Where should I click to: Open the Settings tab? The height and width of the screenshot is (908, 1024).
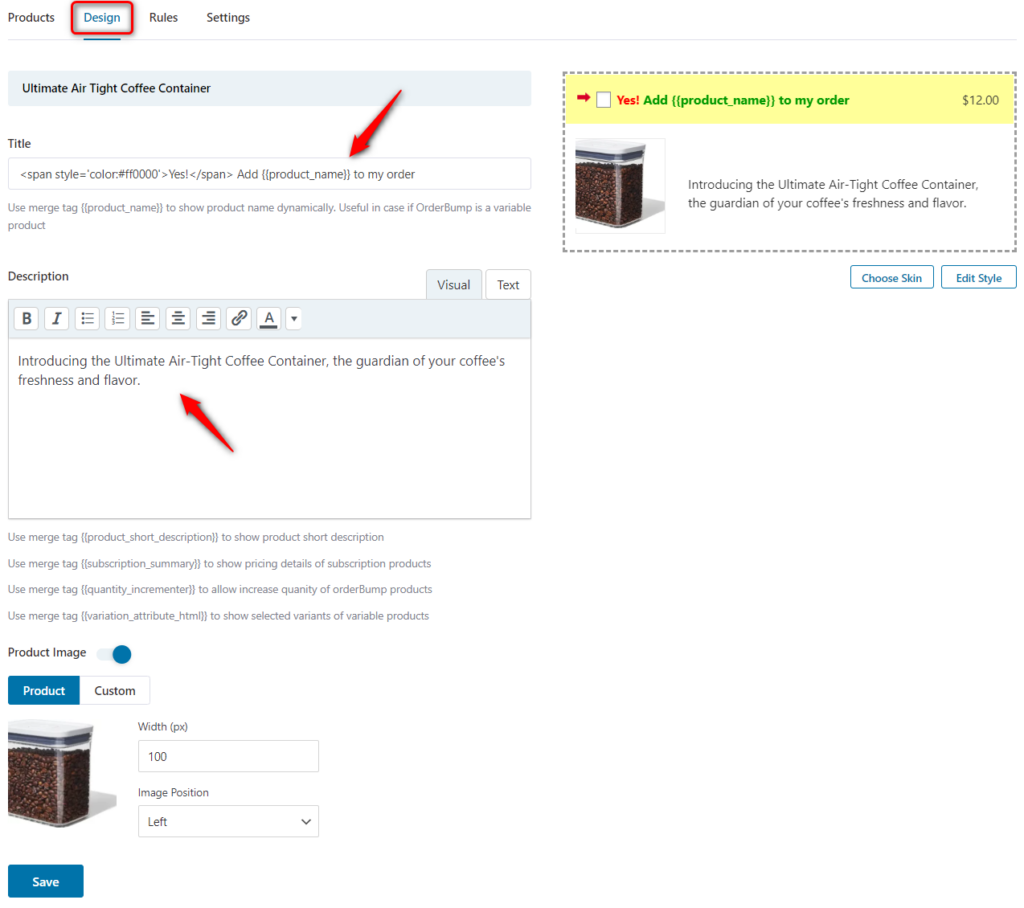coord(228,18)
